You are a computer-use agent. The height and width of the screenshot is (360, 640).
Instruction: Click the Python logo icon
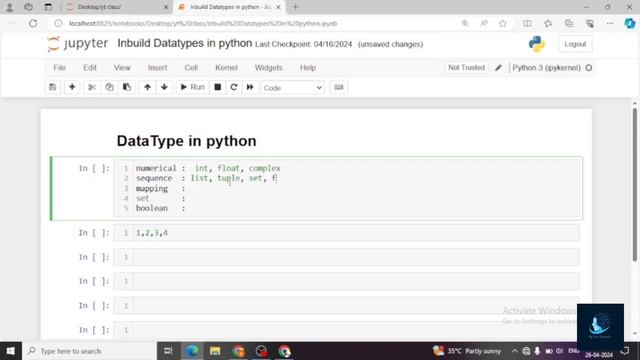click(x=536, y=44)
